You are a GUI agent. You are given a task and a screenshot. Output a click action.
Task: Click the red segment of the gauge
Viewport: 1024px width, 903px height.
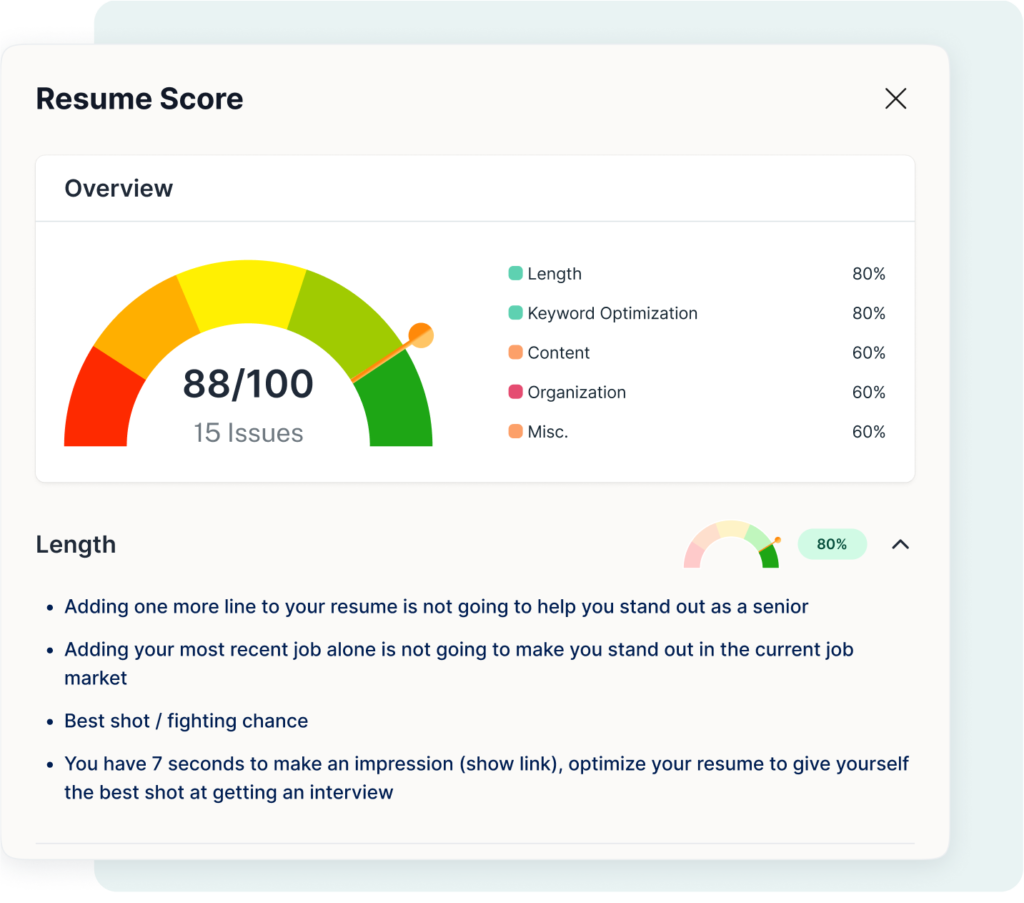pyautogui.click(x=97, y=405)
